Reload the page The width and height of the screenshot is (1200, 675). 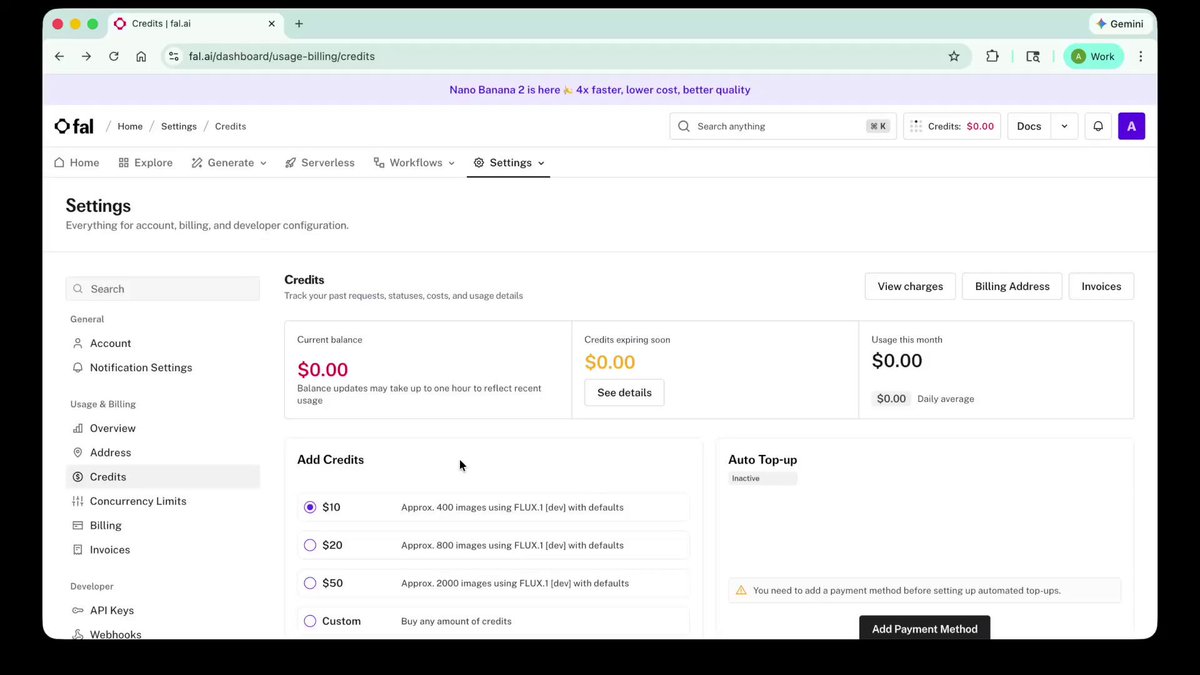click(114, 56)
